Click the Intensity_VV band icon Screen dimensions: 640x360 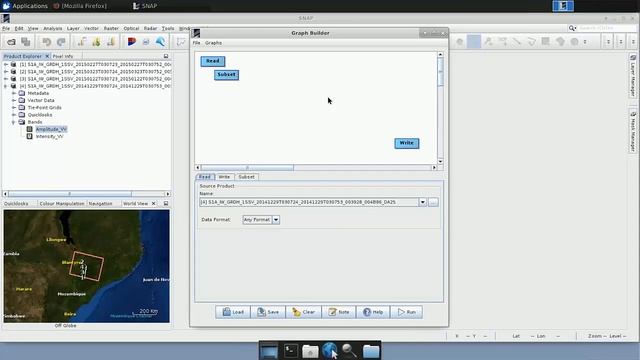[29, 136]
